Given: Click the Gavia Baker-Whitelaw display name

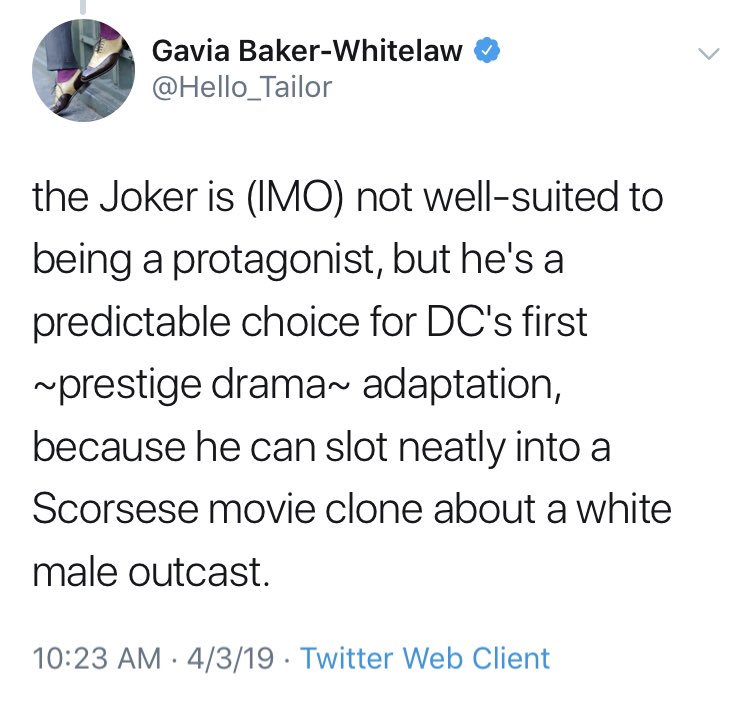Looking at the screenshot, I should [307, 51].
